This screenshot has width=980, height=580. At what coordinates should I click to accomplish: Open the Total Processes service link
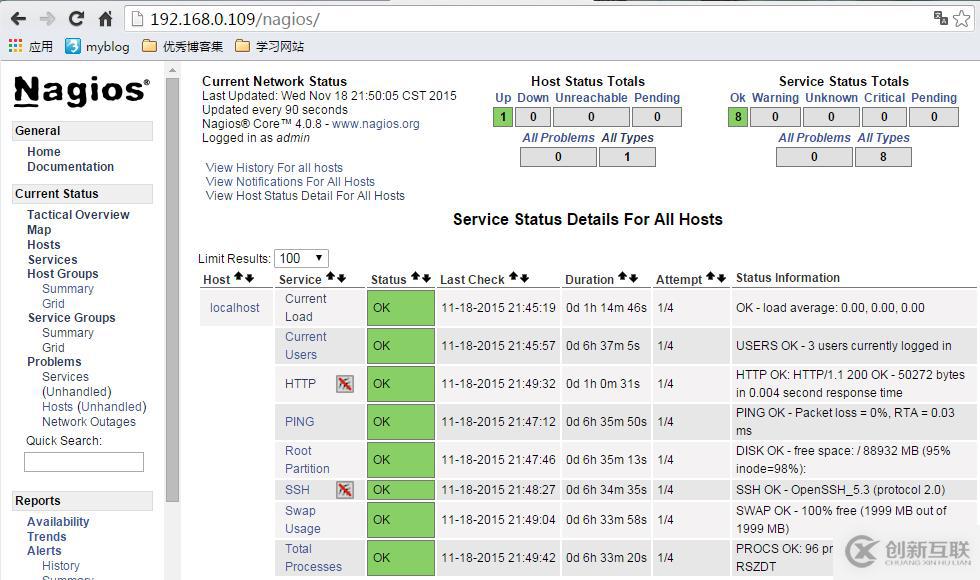coord(313,558)
